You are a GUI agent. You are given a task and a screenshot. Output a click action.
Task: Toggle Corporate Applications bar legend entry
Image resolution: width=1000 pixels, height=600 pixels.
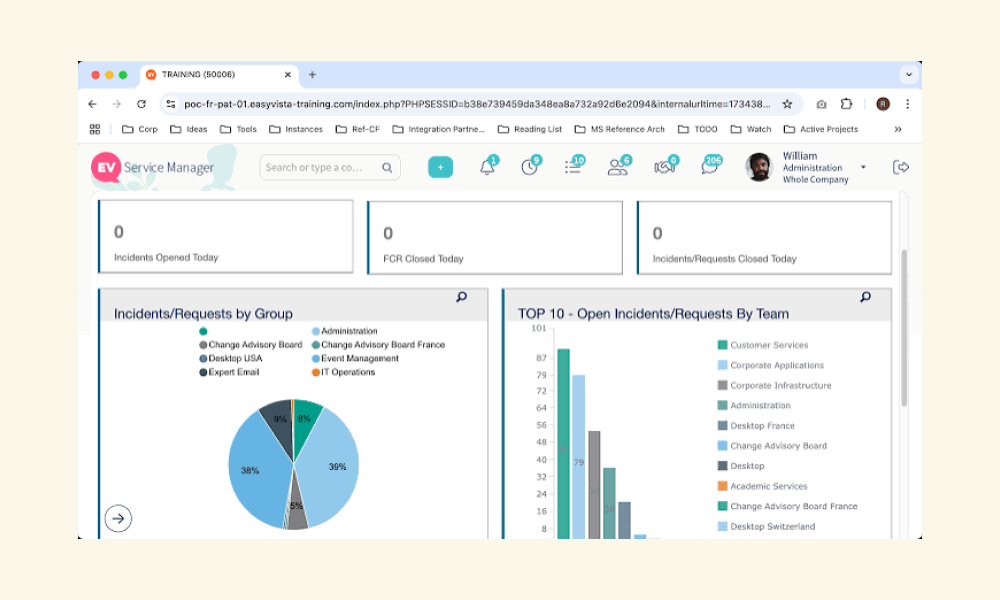pyautogui.click(x=770, y=365)
